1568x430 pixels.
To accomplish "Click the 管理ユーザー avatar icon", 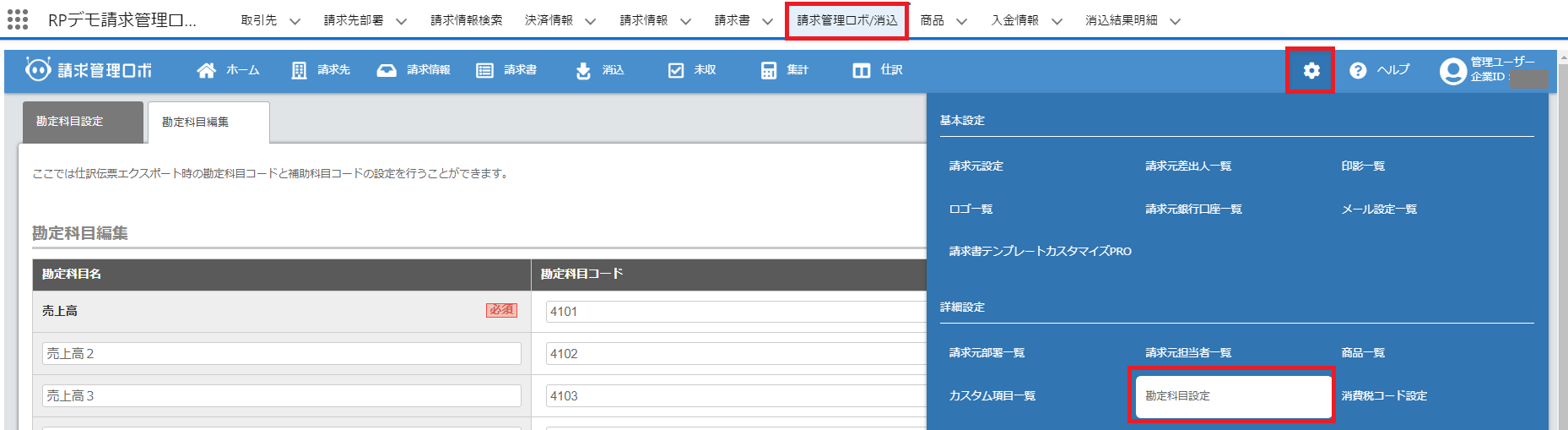I will coord(1452,71).
